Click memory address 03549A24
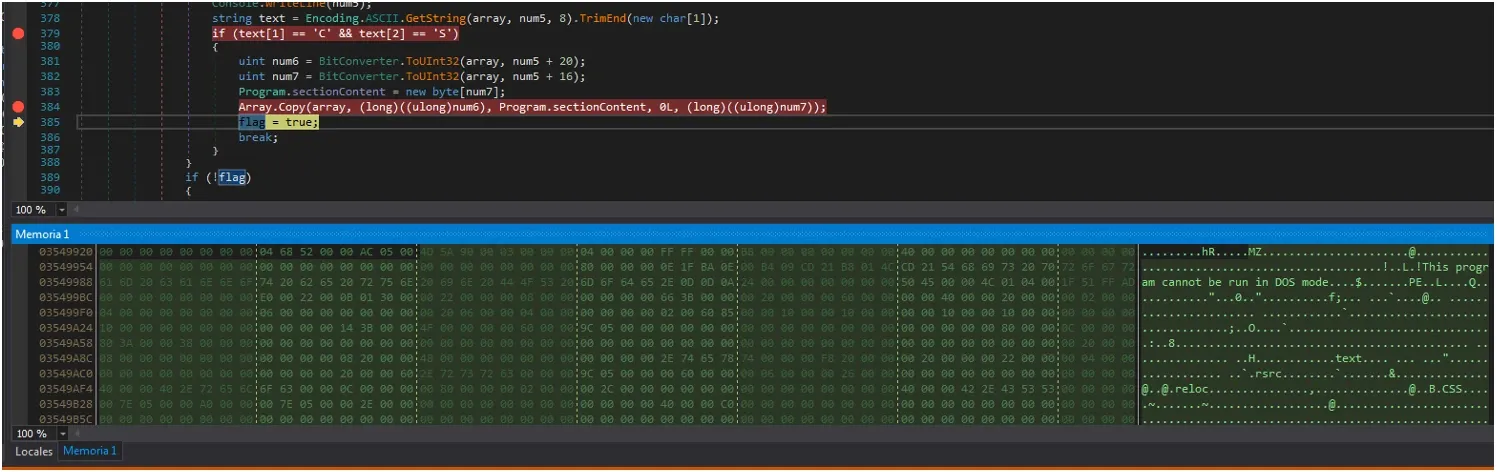 point(66,328)
